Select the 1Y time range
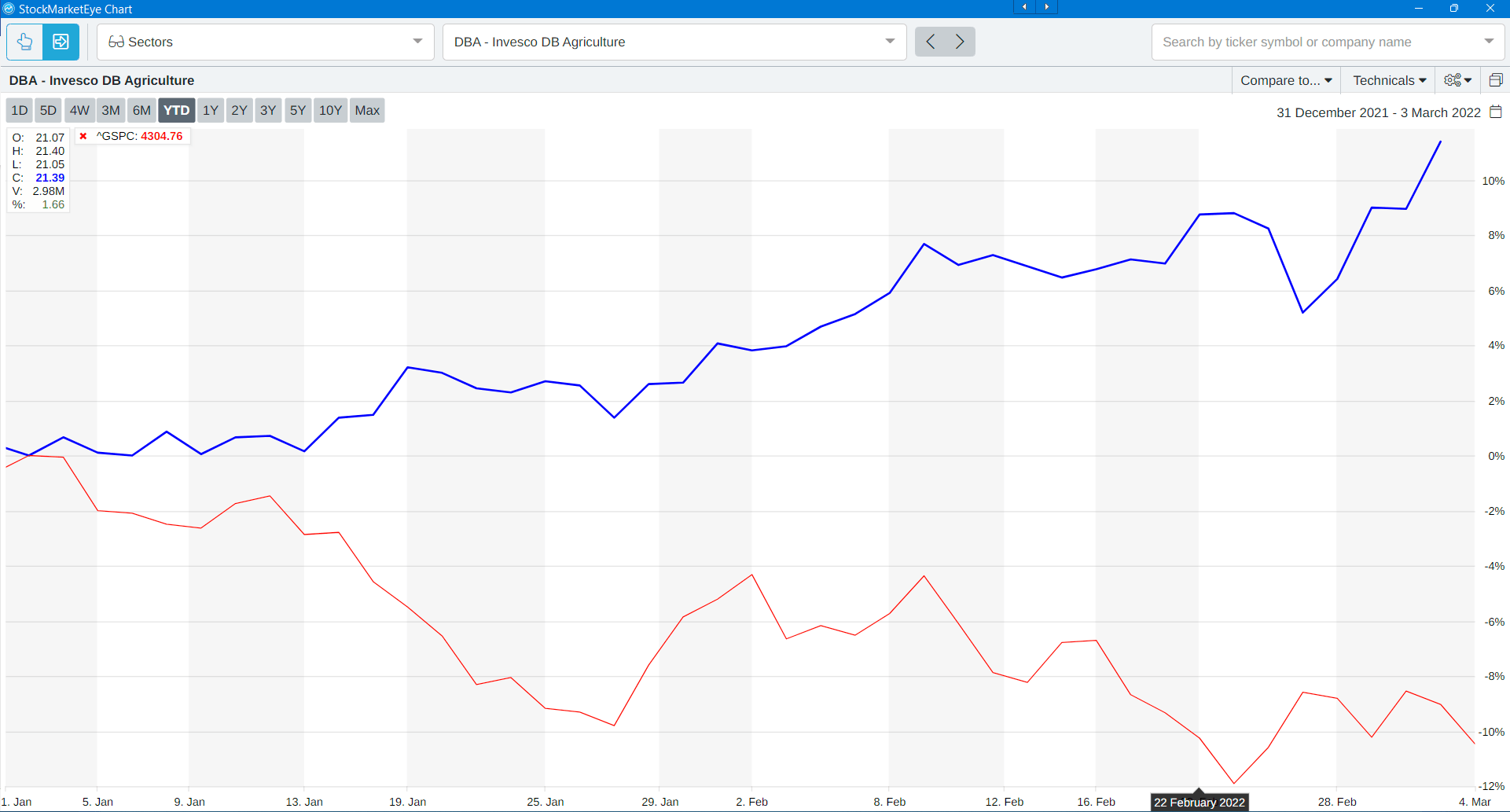The image size is (1510, 812). [210, 110]
